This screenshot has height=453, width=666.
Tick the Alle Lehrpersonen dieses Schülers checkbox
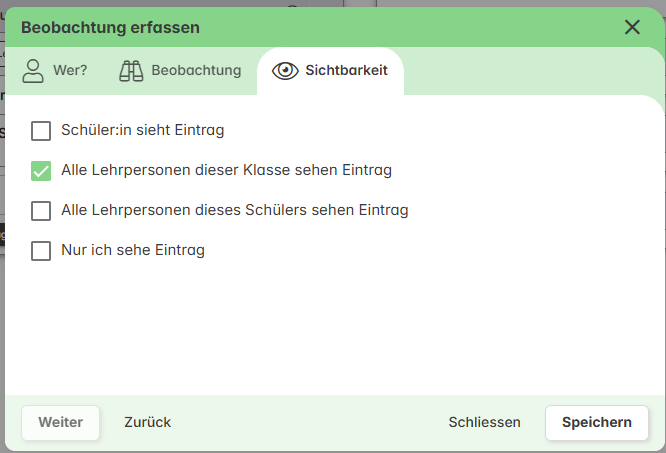click(x=41, y=211)
